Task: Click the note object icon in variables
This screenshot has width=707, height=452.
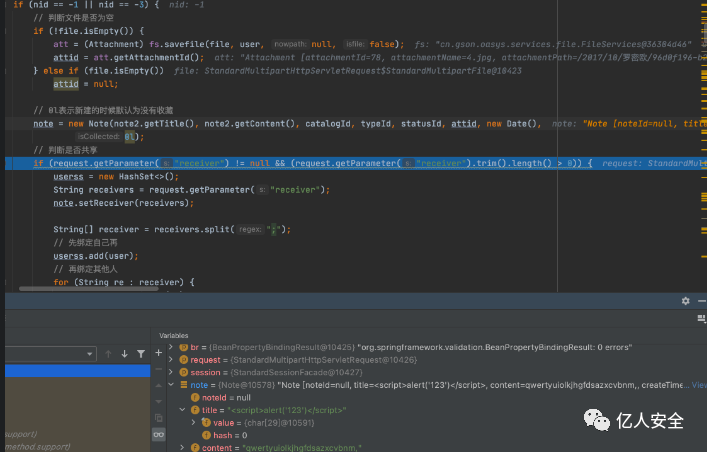Action: 184,385
